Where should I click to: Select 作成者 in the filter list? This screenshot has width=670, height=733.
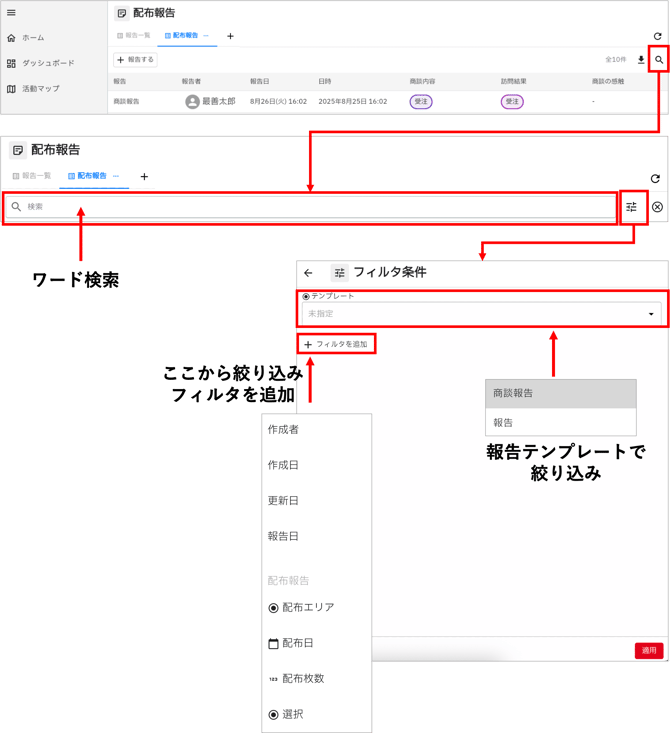tap(283, 430)
